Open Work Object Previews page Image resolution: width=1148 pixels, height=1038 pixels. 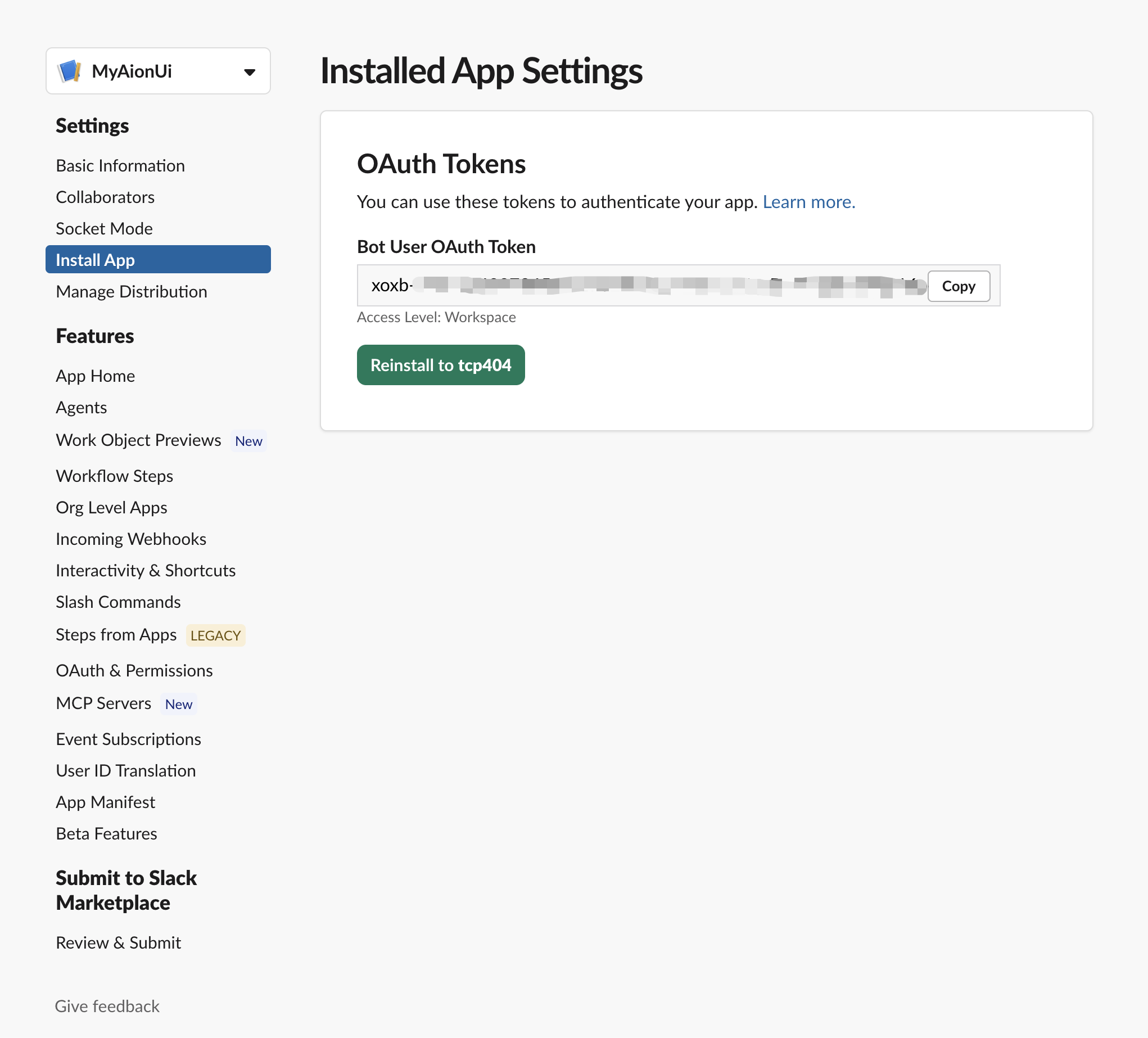pyautogui.click(x=138, y=440)
